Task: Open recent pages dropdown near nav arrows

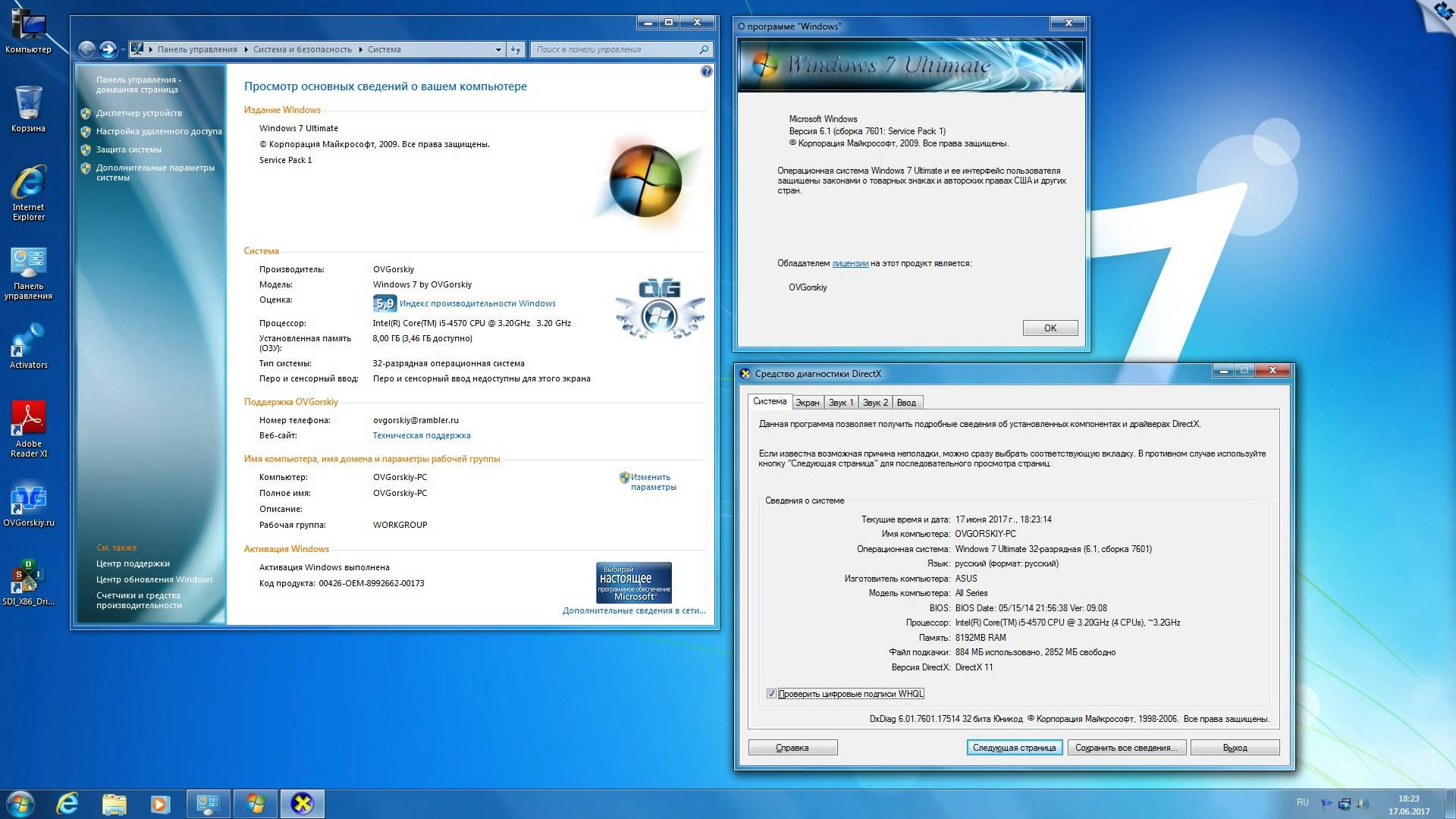Action: coord(123,50)
